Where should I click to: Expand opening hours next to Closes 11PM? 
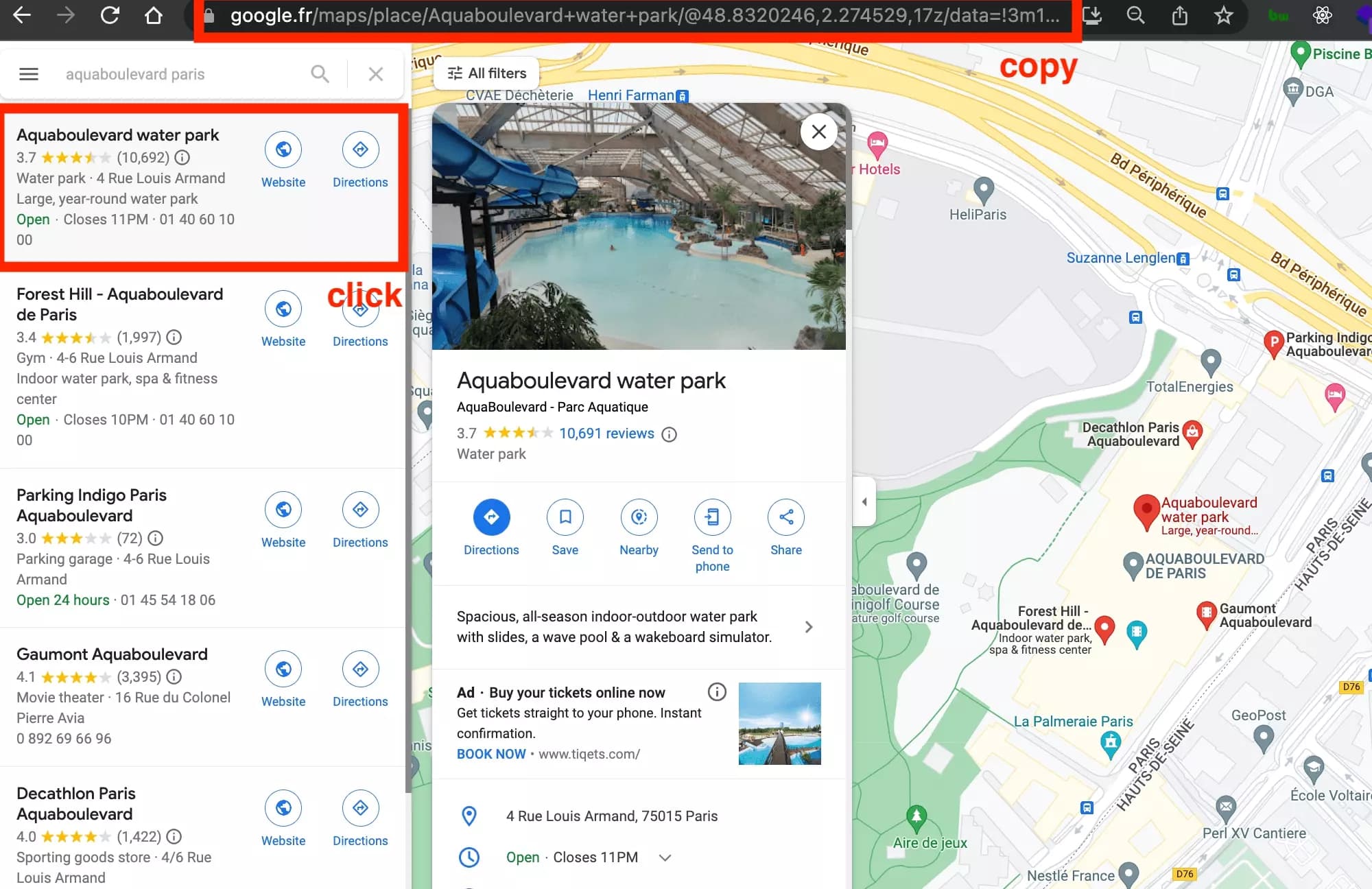click(665, 857)
